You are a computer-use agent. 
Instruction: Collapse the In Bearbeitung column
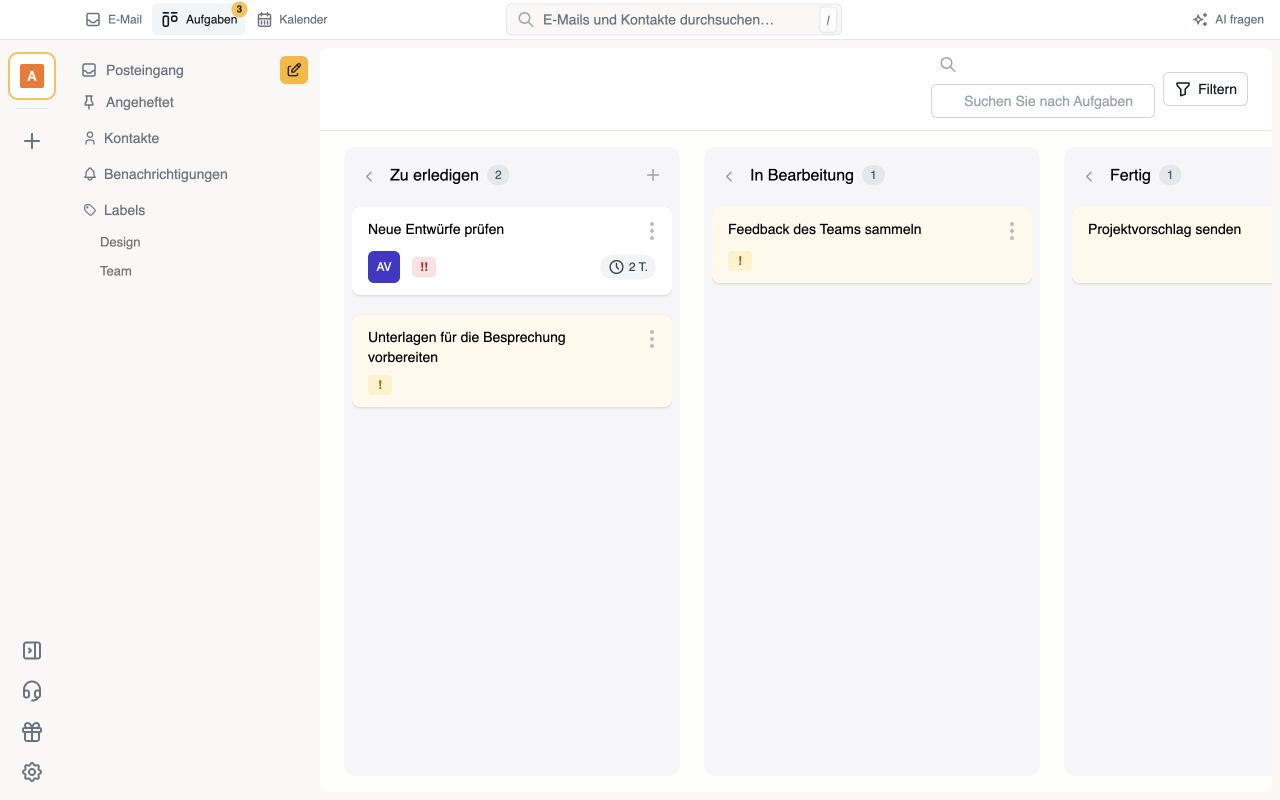point(729,176)
